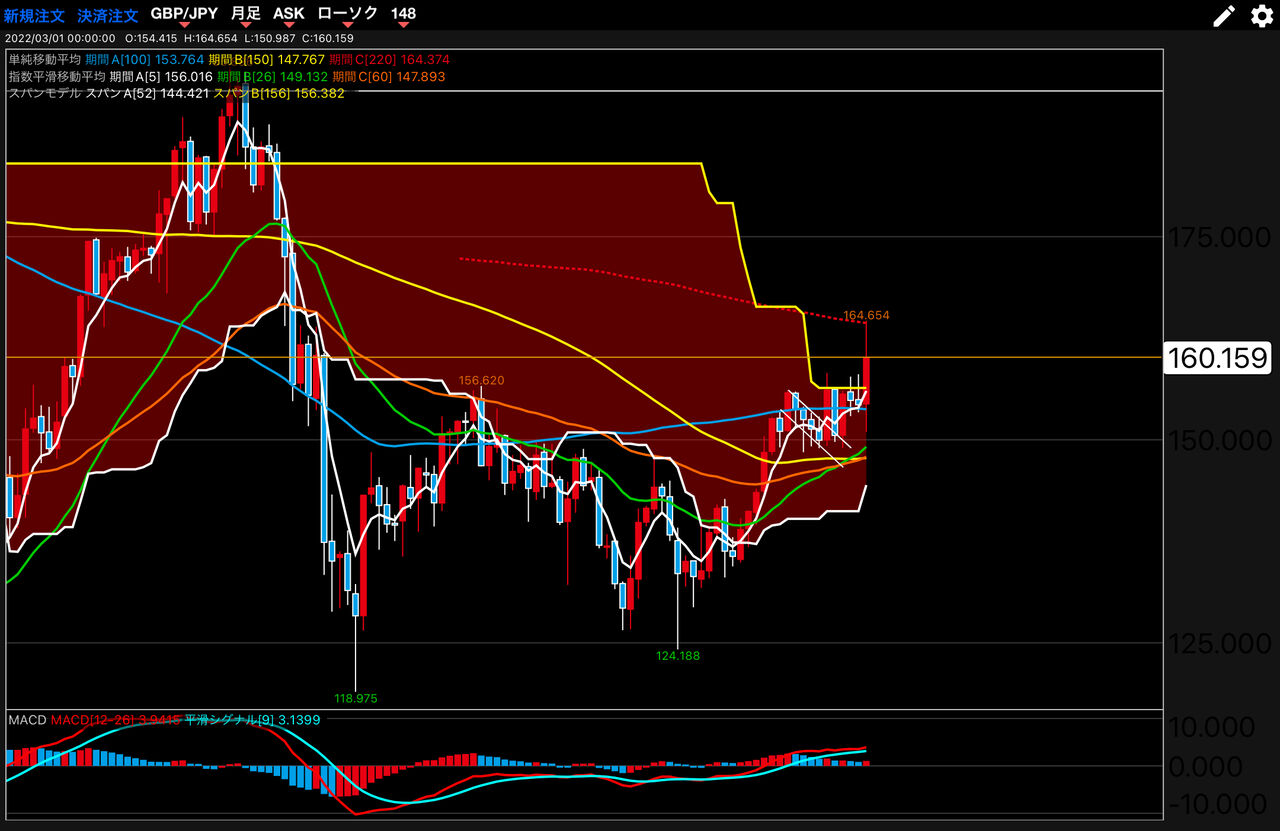The image size is (1280, 831).
Task: Click the 125.000 price axis label
Action: click(x=1218, y=643)
